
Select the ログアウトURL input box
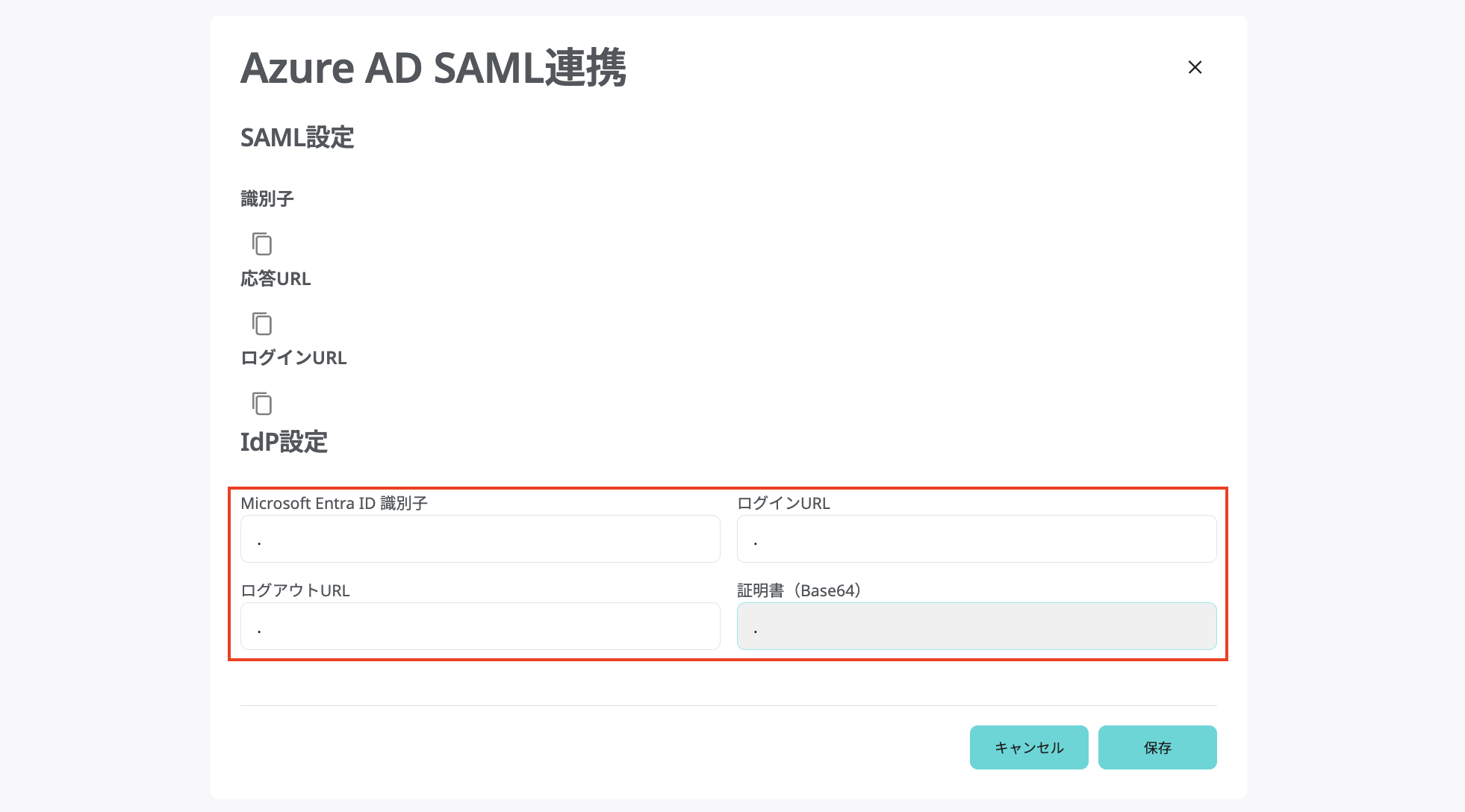coord(480,626)
